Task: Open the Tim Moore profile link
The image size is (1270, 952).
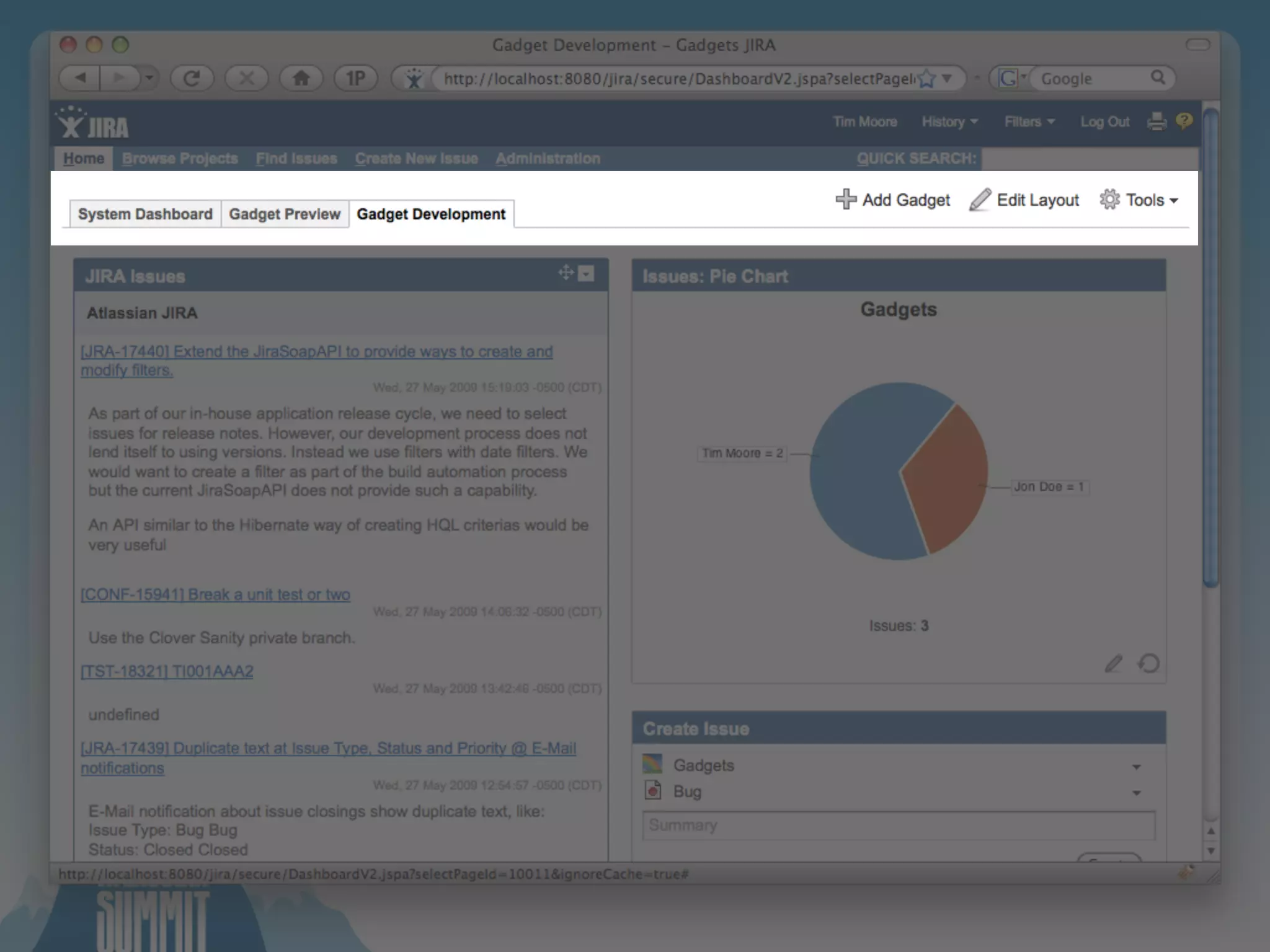Action: (864, 122)
